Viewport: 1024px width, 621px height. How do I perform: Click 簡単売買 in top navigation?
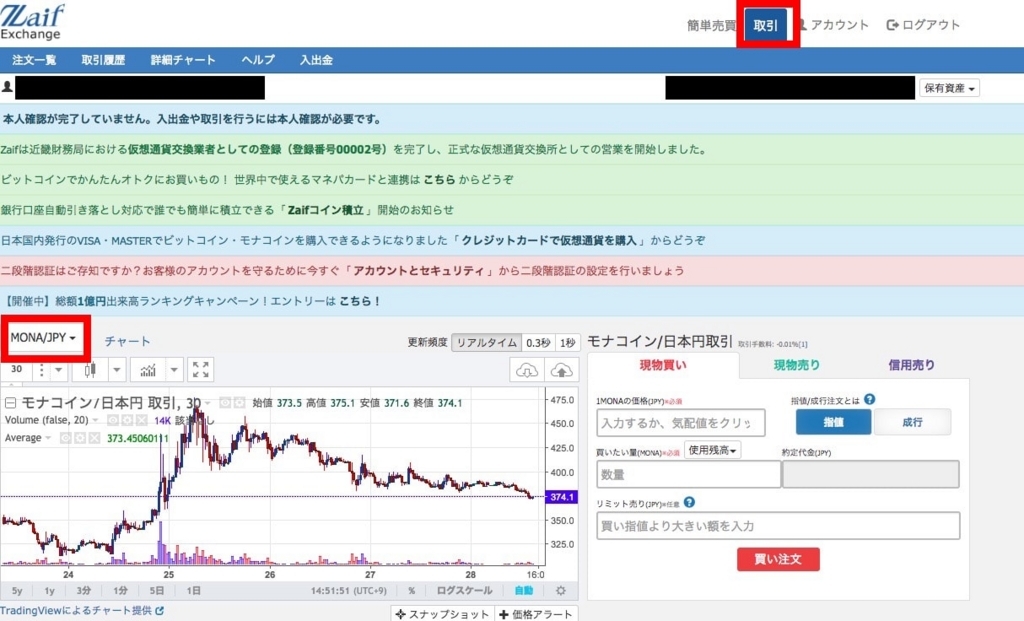click(x=711, y=25)
